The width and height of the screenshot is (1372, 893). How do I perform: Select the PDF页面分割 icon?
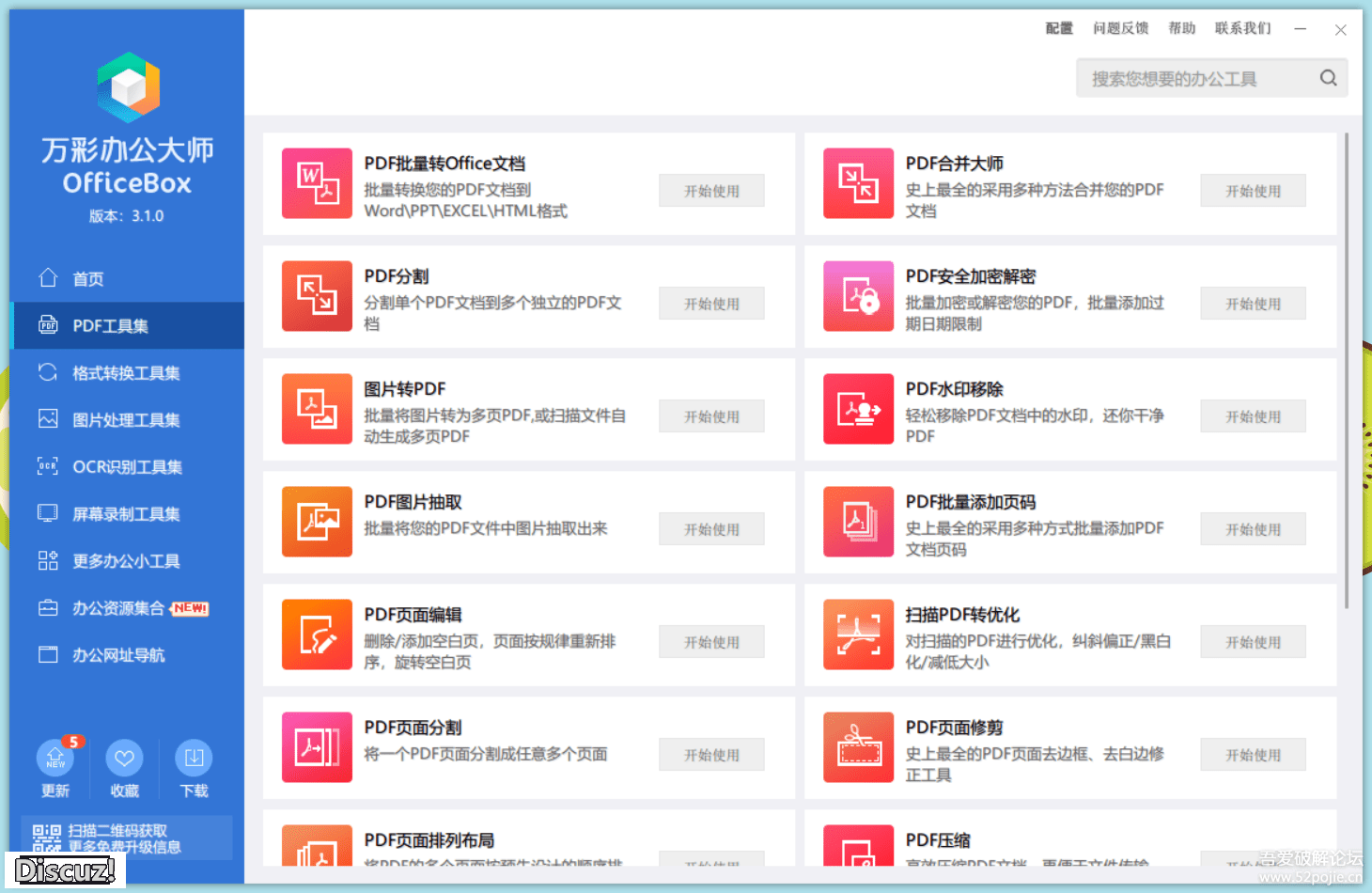[x=317, y=747]
